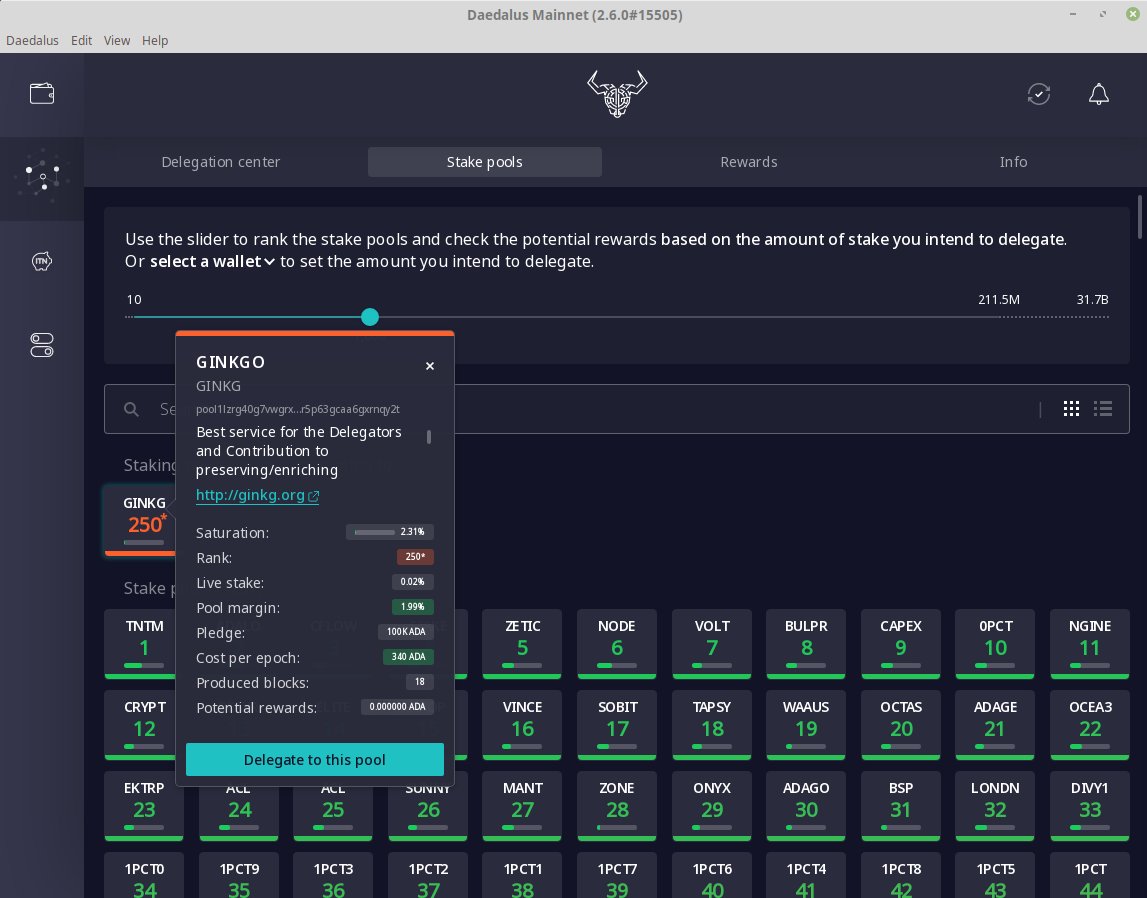This screenshot has width=1147, height=898.
Task: Open the ginkg.org external link
Action: point(257,495)
